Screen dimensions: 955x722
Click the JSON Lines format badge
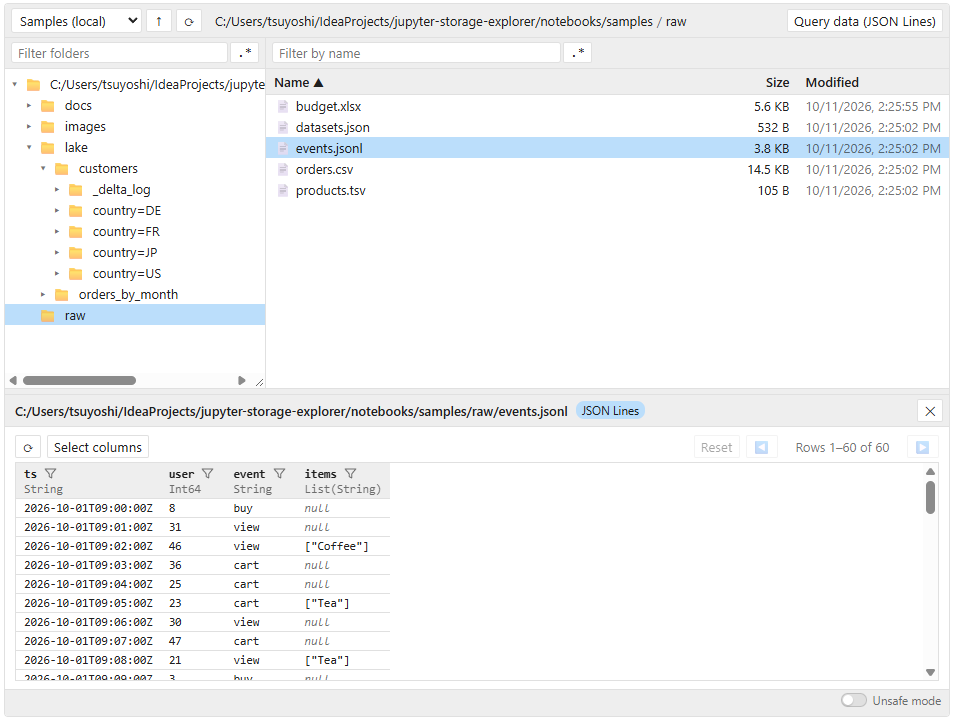coord(610,411)
